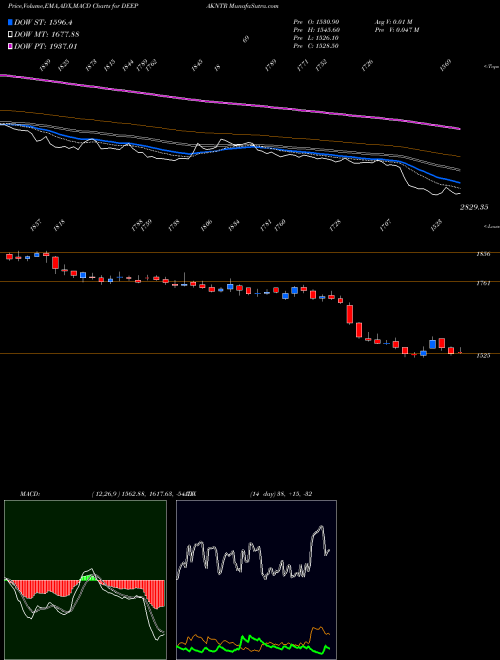Screen dimensions: 500x660
Task: Click the 2829.35 value beside EMA chart
Action: (x=474, y=207)
